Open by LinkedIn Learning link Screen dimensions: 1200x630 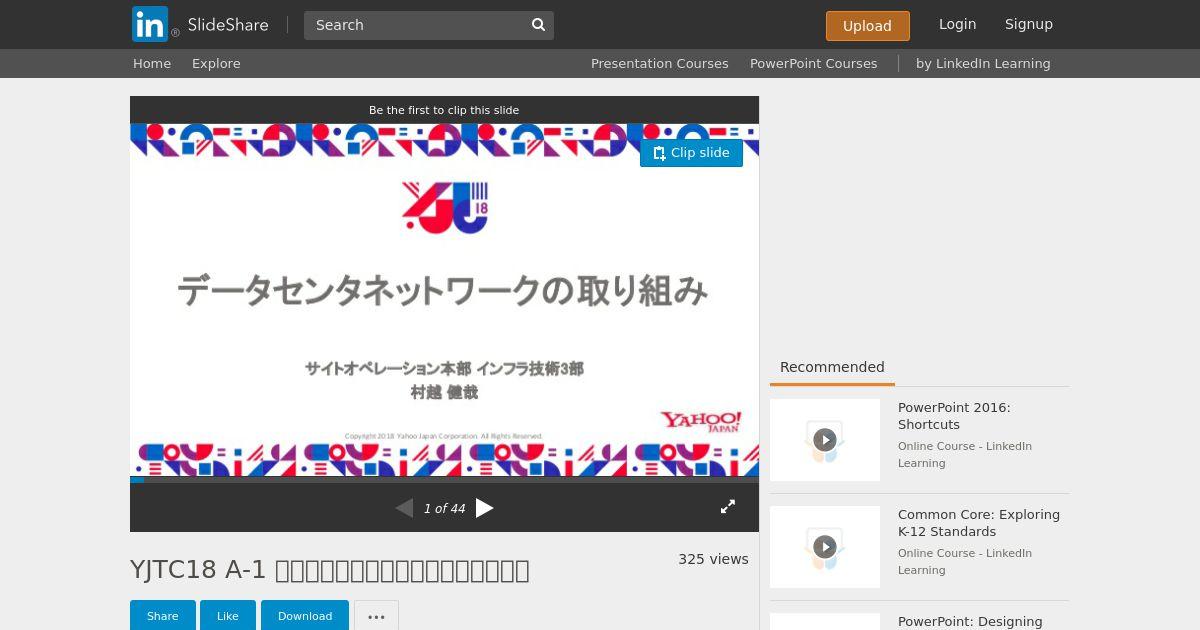point(983,63)
